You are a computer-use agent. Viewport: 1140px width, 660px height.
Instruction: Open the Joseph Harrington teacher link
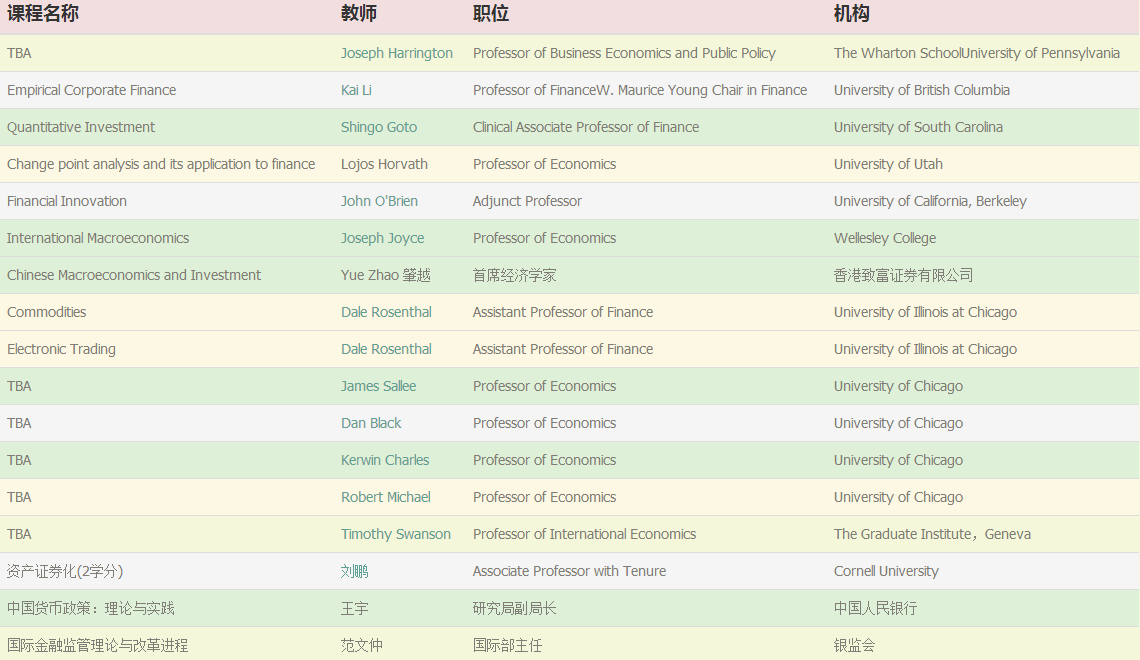click(396, 53)
